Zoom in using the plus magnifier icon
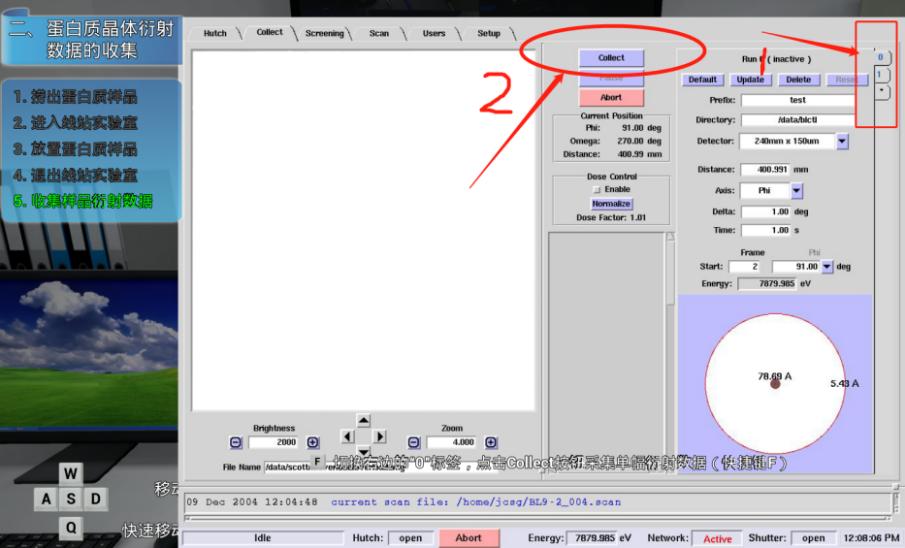Viewport: 905px width, 548px height. coord(491,442)
